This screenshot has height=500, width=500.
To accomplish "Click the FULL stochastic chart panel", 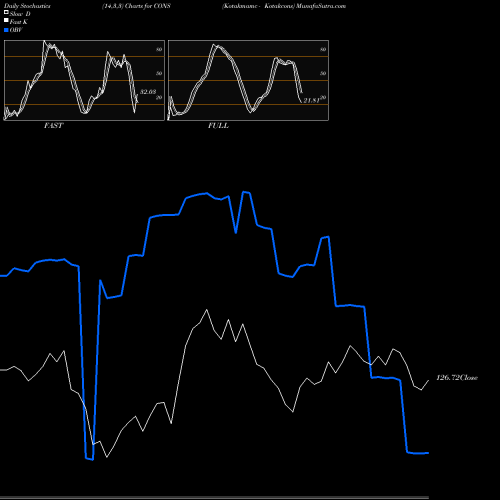I will point(248,80).
